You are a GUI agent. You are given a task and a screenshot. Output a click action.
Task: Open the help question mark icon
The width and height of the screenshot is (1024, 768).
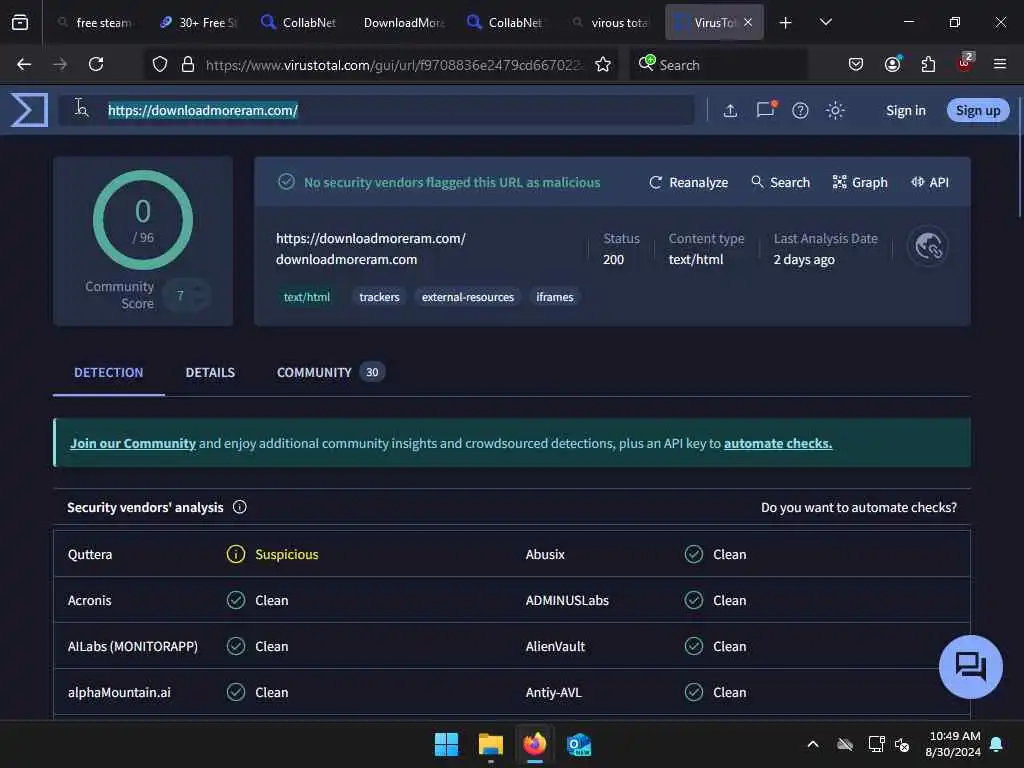[x=800, y=110]
